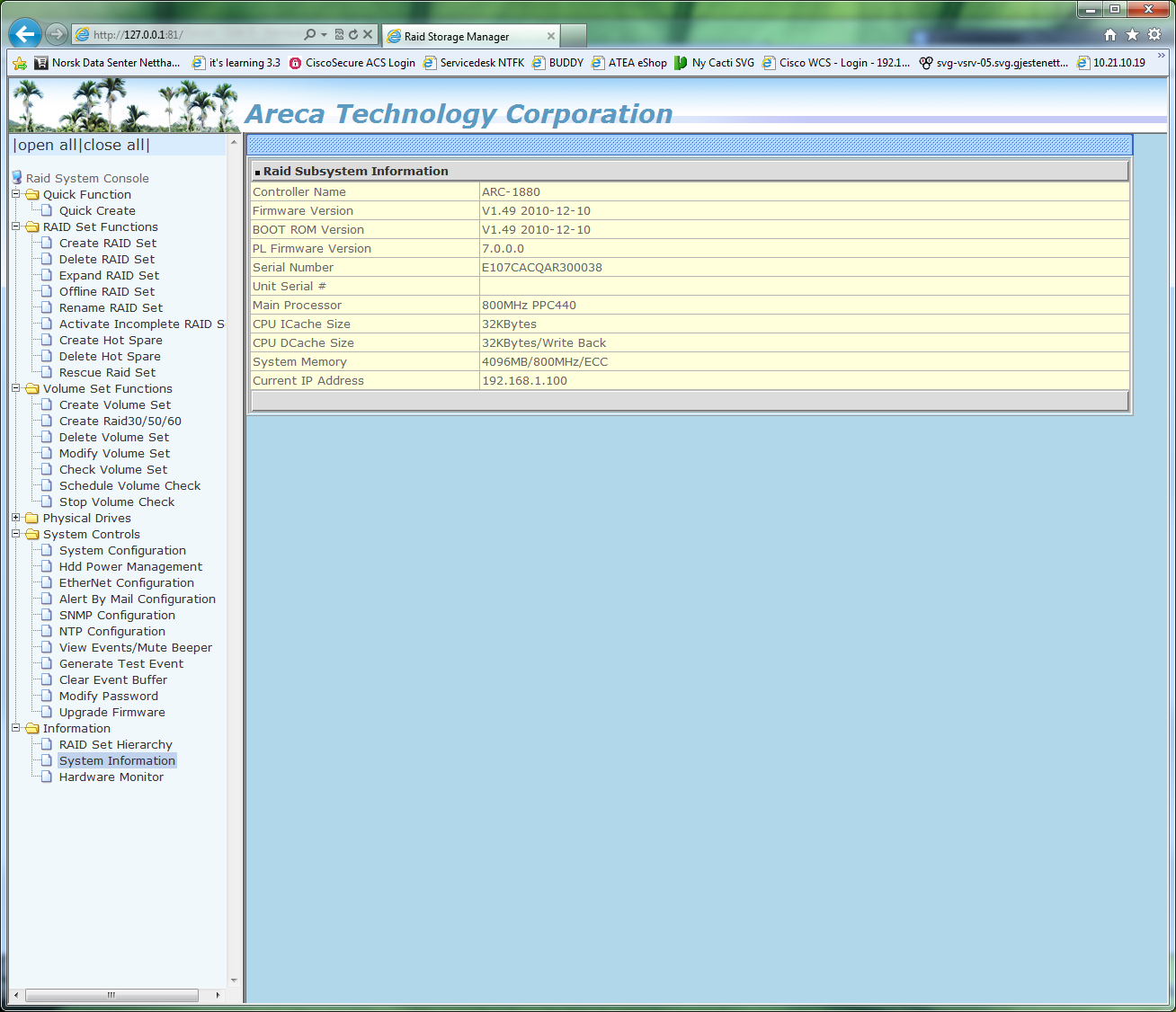This screenshot has width=1176, height=1012.
Task: Click the browser Back arrow button
Action: 25,34
